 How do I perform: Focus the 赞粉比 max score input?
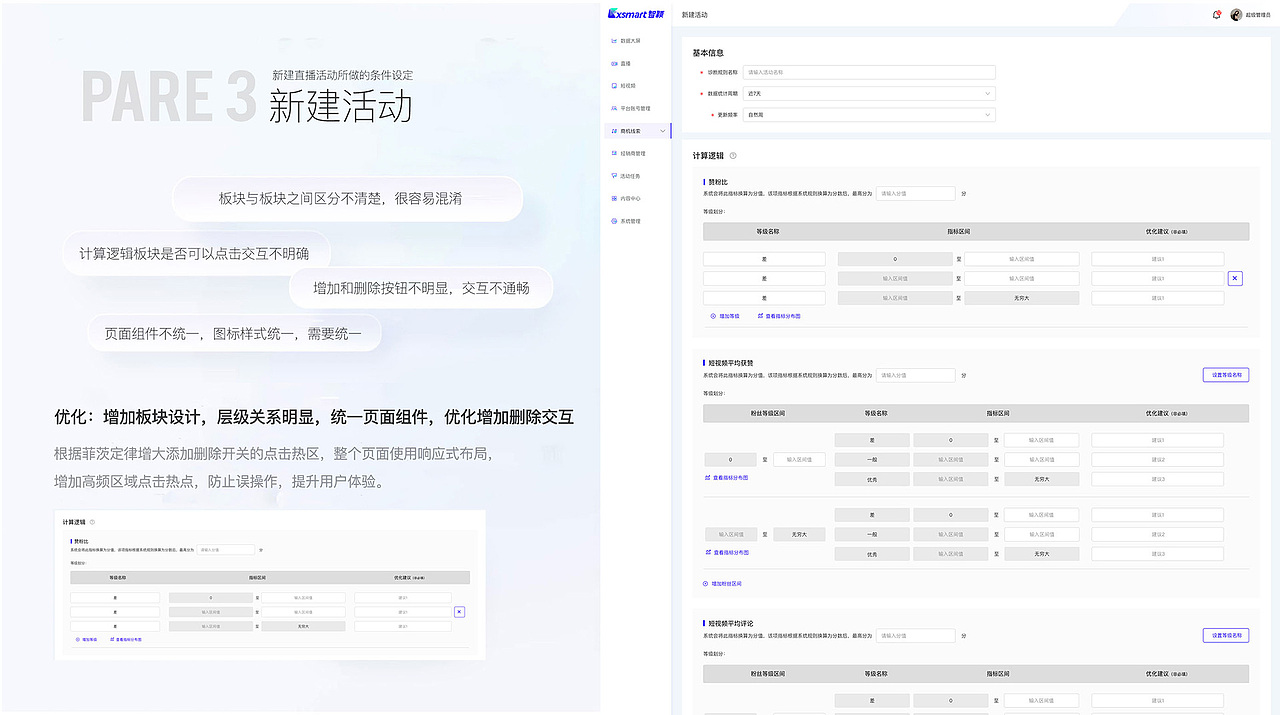pyautogui.click(x=916, y=193)
